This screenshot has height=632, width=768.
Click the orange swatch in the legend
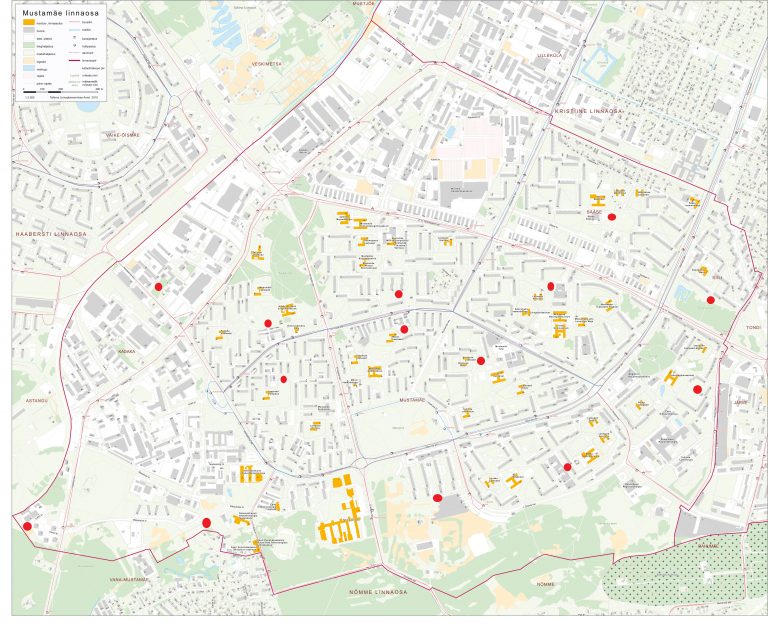[x=28, y=20]
